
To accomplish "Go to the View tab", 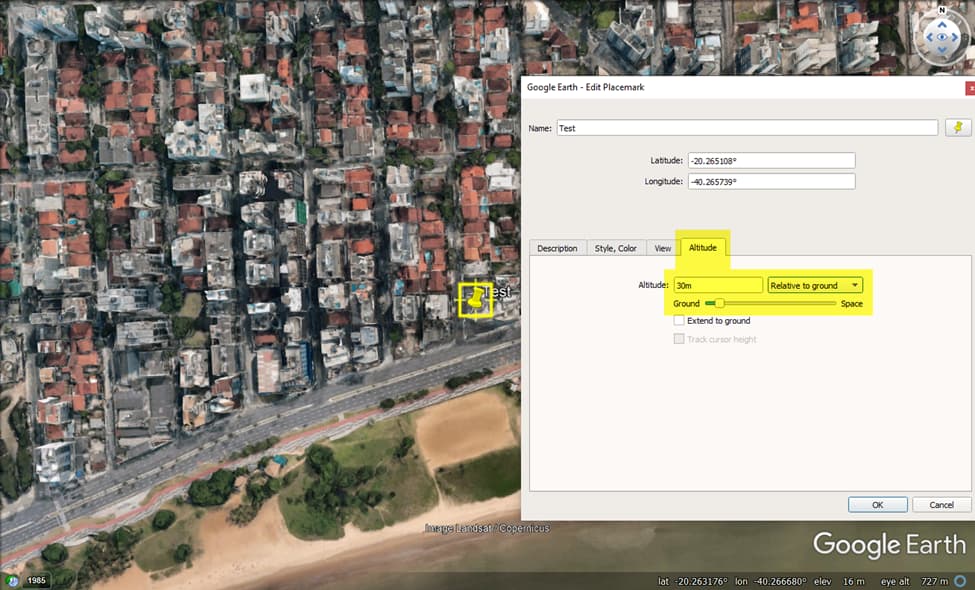I will point(663,248).
